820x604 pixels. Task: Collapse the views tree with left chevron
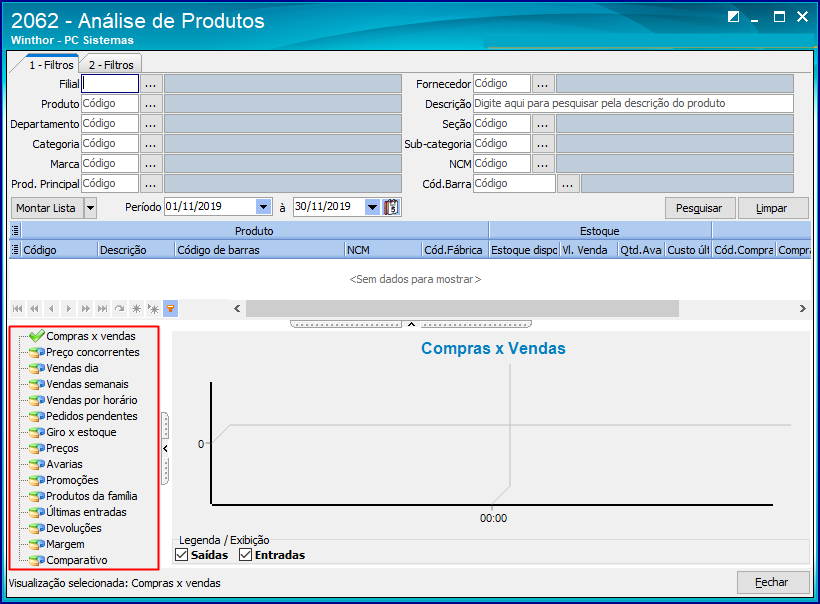[165, 449]
